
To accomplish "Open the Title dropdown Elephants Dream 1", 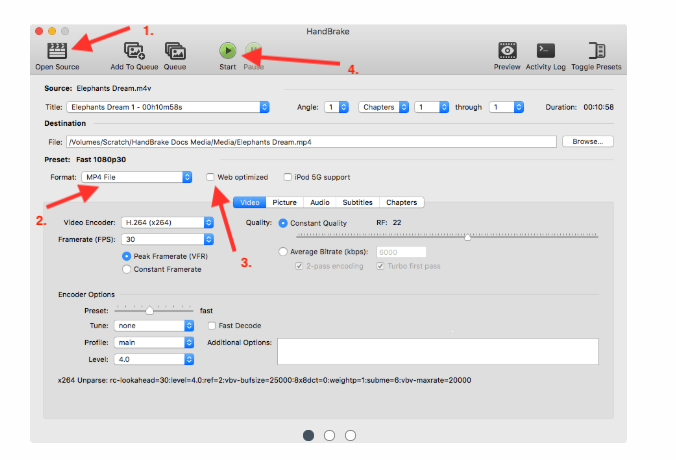I will (168, 107).
